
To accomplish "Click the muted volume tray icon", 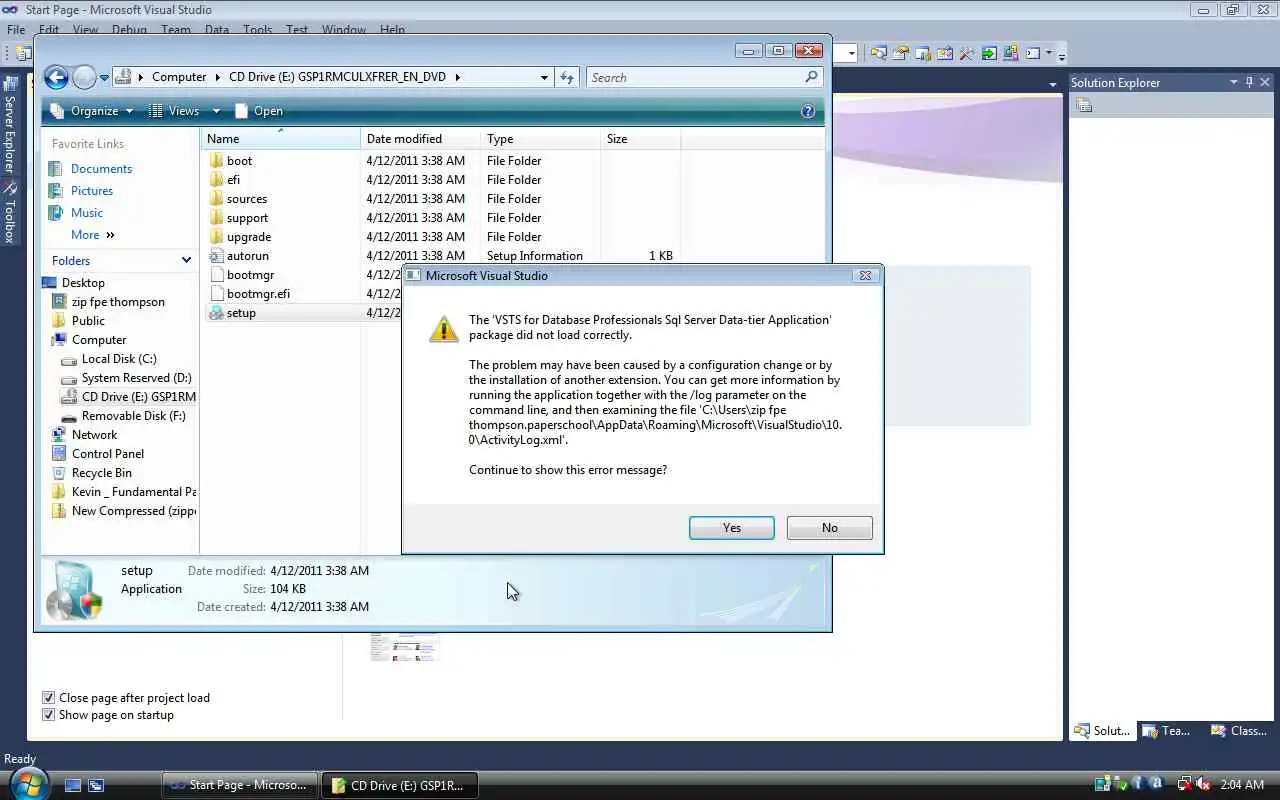I will [x=1203, y=785].
